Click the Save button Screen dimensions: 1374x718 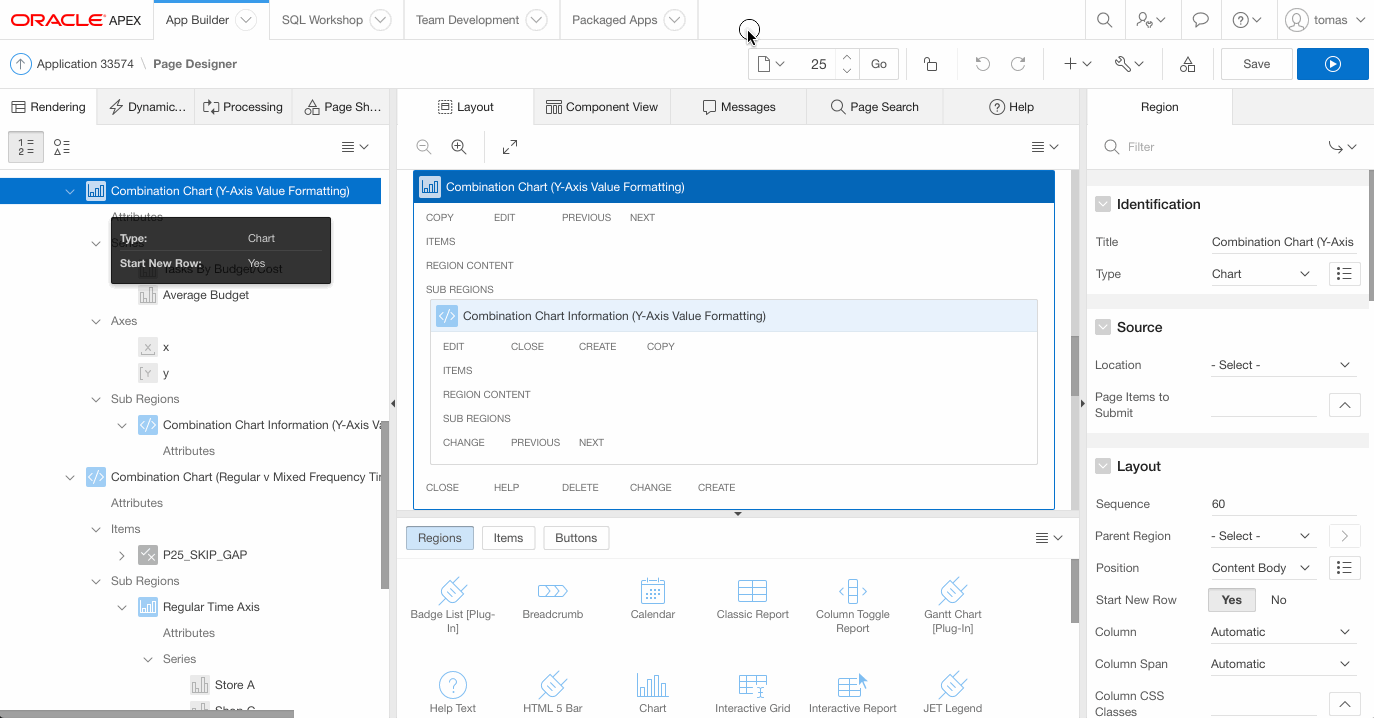click(x=1256, y=64)
